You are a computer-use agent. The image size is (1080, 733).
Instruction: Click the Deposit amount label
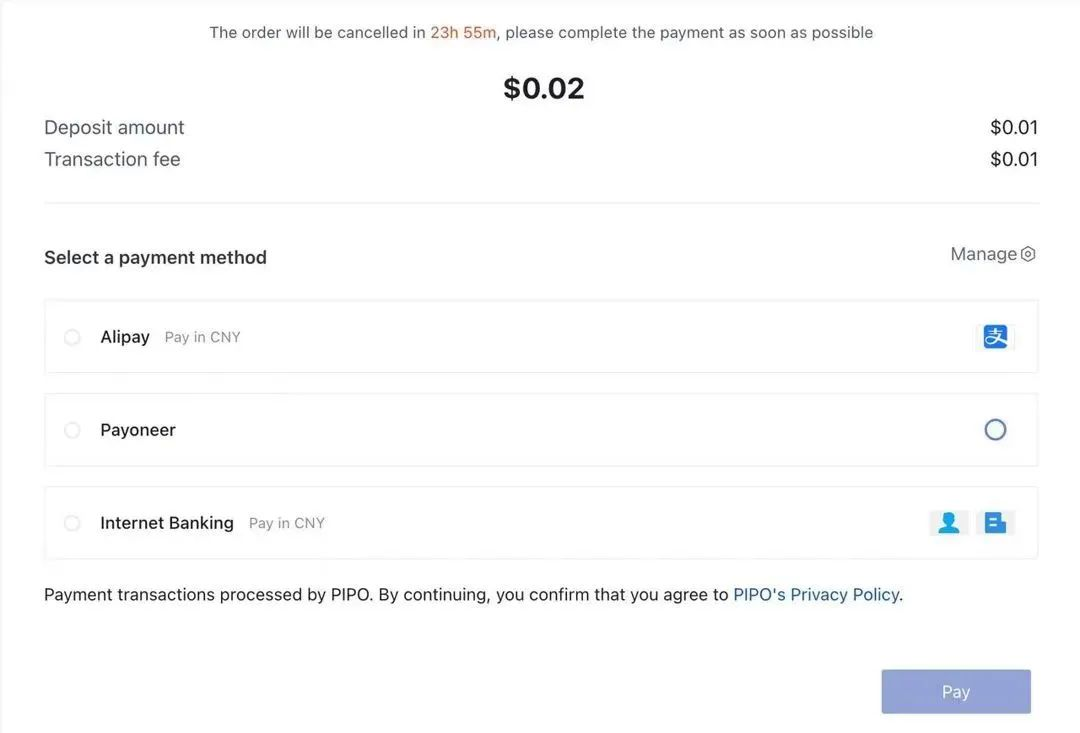click(x=114, y=128)
